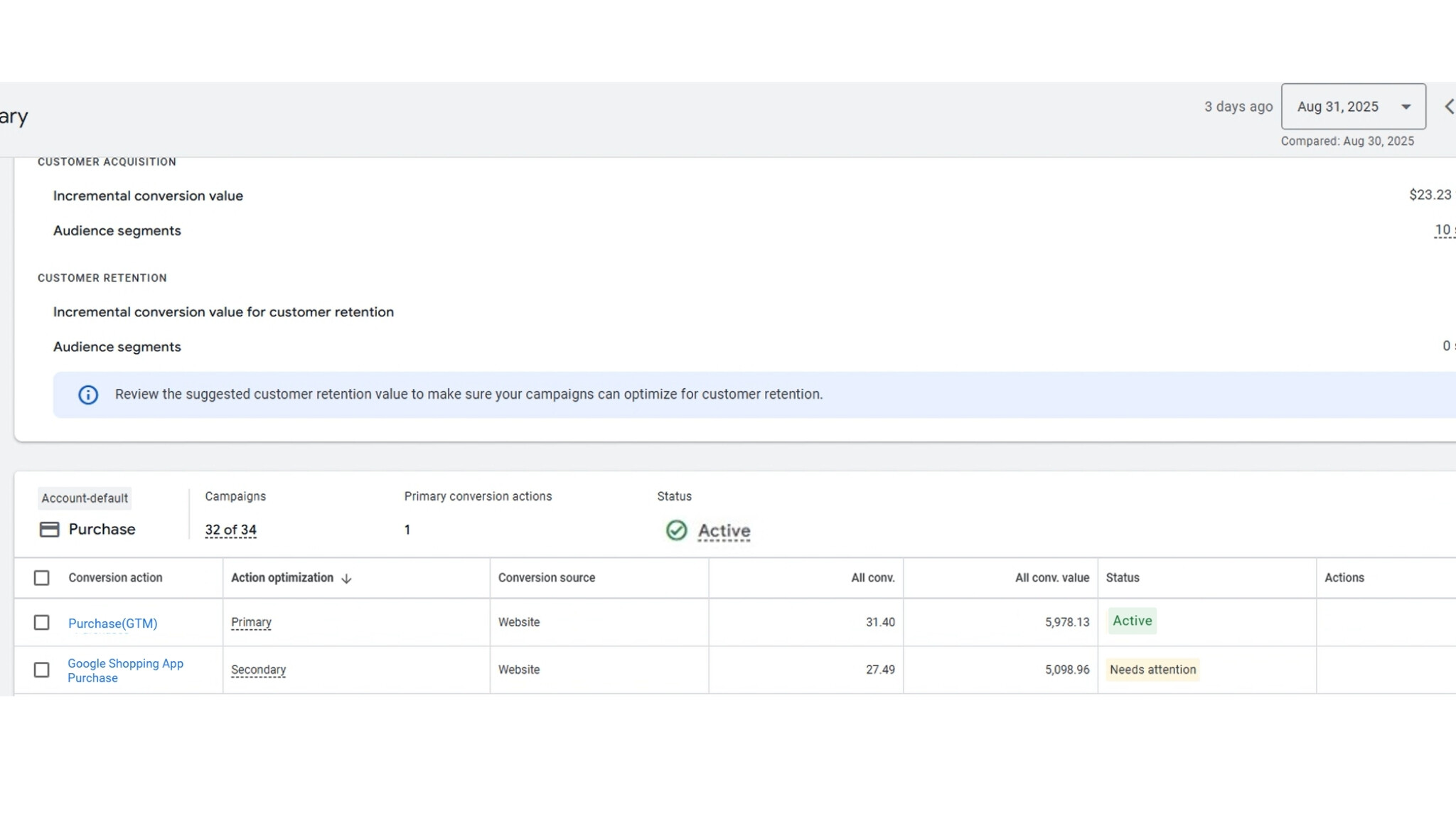The image size is (1456, 819).
Task: Click the sort arrow beside Action optimization
Action: pyautogui.click(x=346, y=579)
